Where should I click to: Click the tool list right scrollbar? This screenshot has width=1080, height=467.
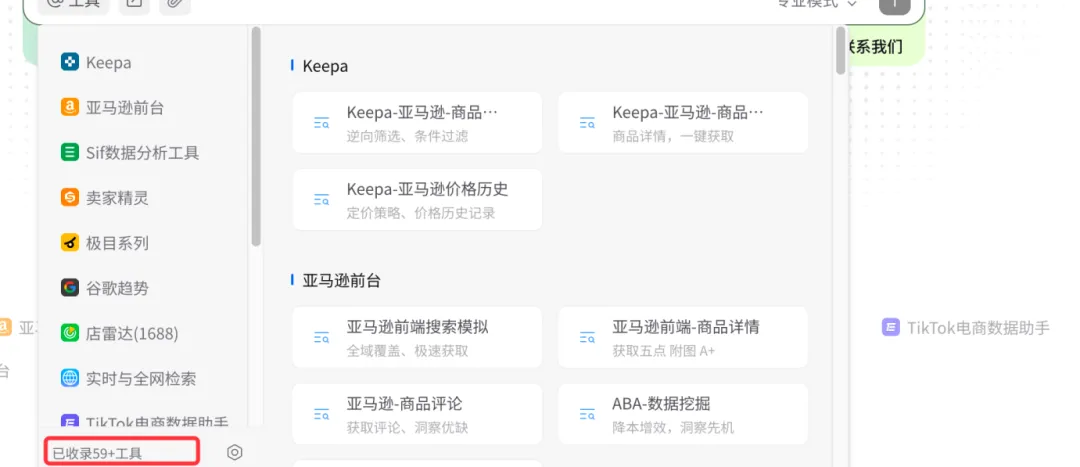point(840,50)
